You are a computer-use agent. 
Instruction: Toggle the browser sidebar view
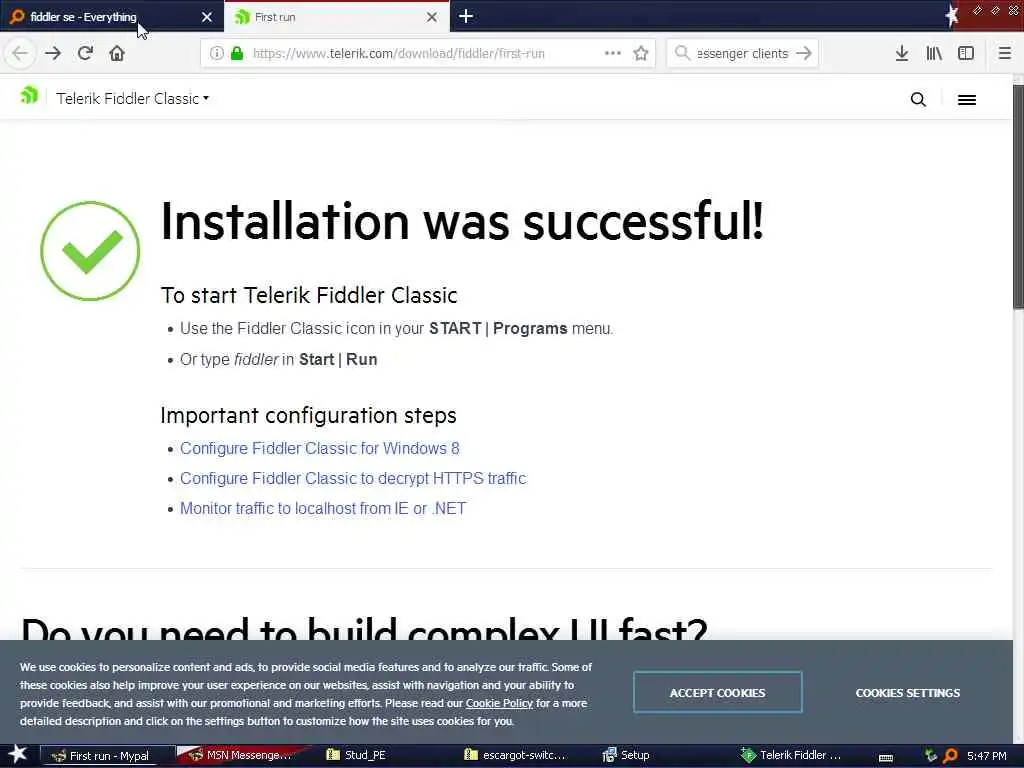tap(966, 54)
